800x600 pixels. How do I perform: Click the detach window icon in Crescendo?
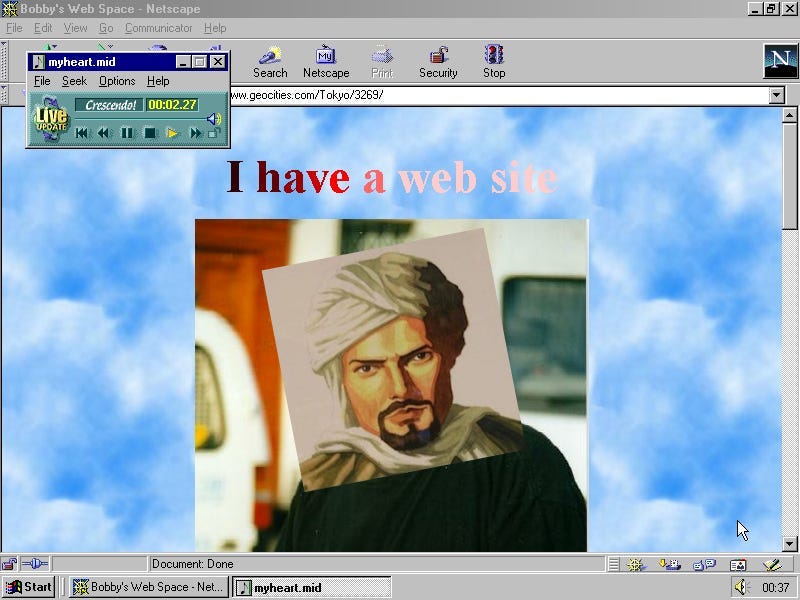tap(214, 133)
